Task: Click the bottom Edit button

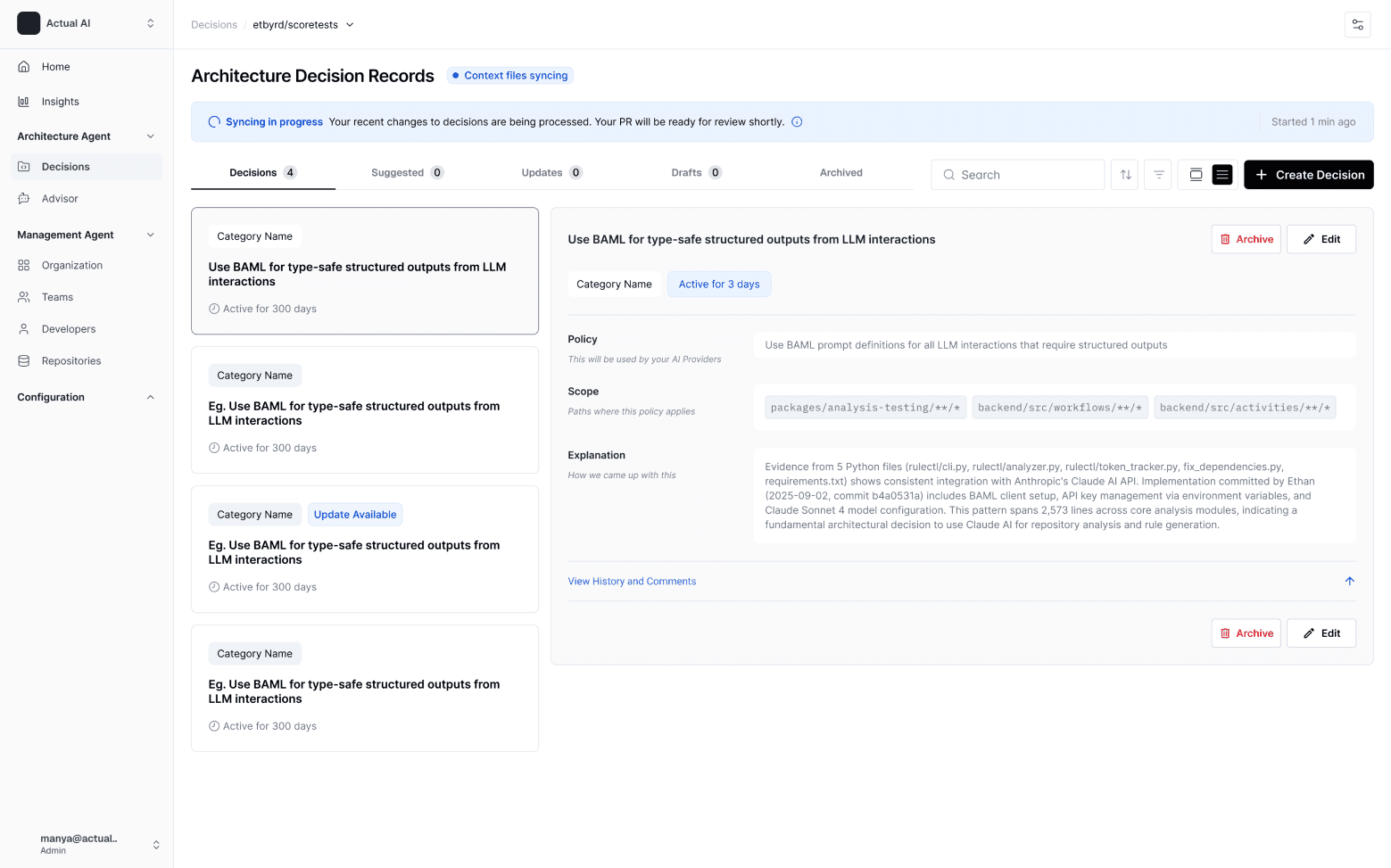Action: click(1321, 633)
